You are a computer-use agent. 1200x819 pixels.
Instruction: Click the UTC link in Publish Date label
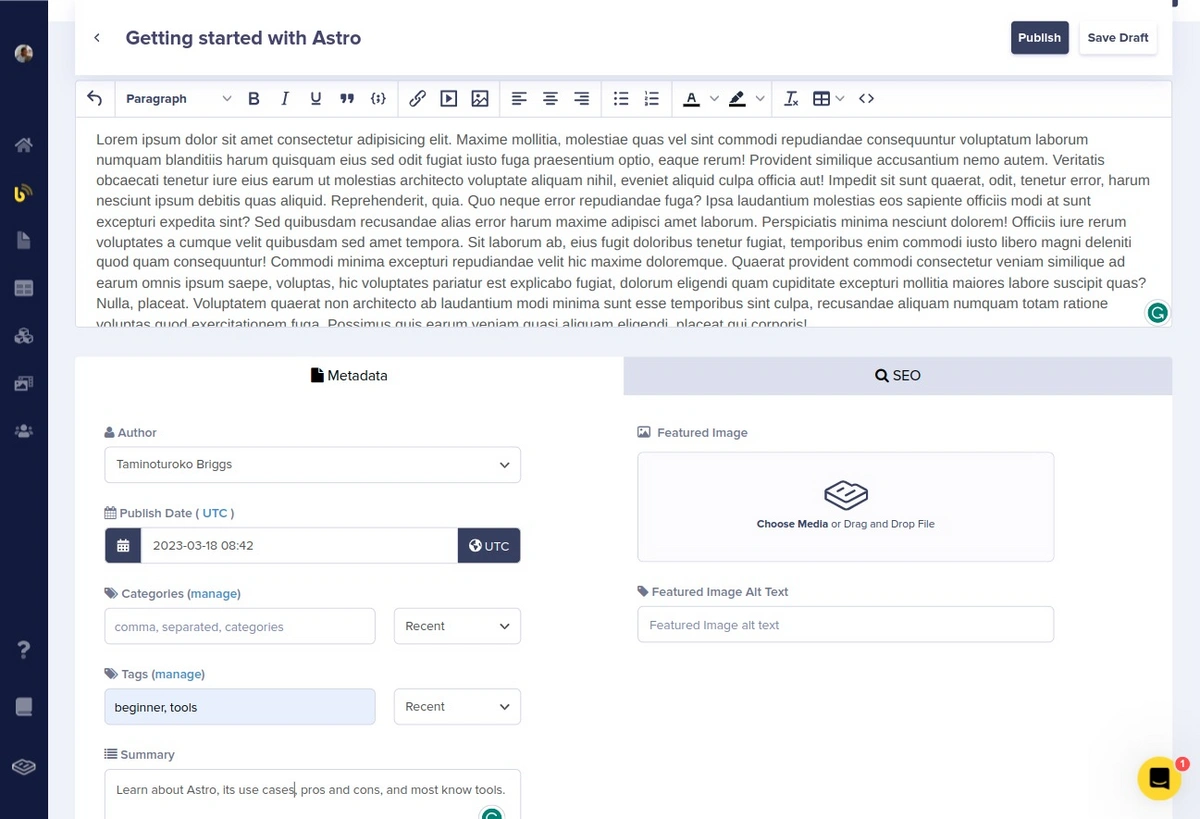(x=215, y=513)
